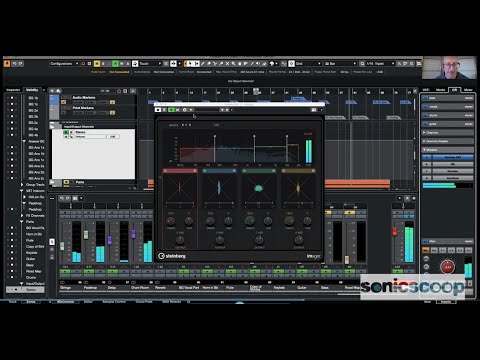480x360 pixels.
Task: Toggle visibility dot for Guitar track
Action: coord(12,259)
